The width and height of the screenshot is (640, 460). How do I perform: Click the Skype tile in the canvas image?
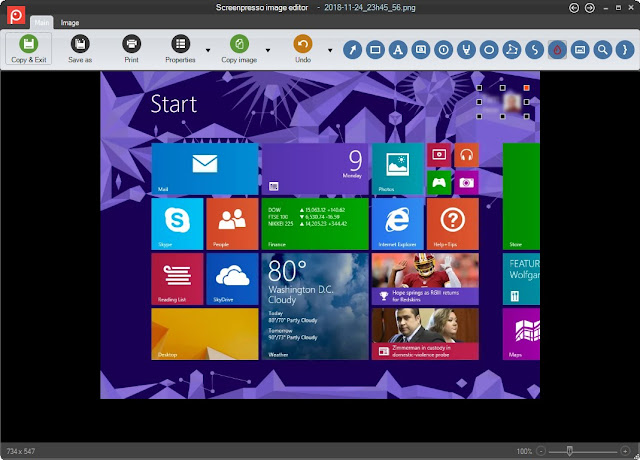177,224
